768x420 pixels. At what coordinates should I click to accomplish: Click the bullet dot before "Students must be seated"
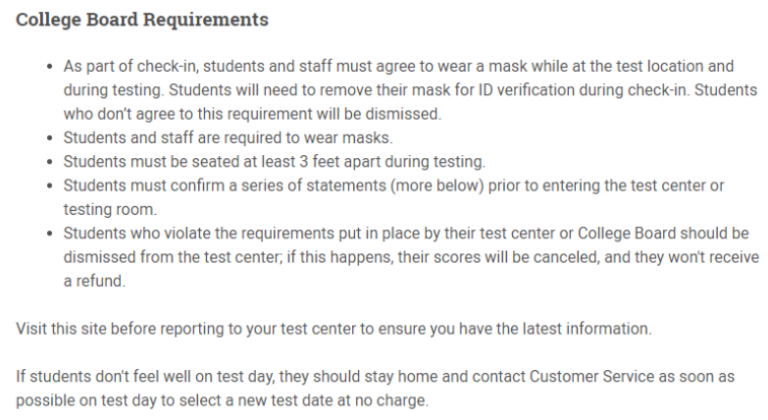(49, 162)
